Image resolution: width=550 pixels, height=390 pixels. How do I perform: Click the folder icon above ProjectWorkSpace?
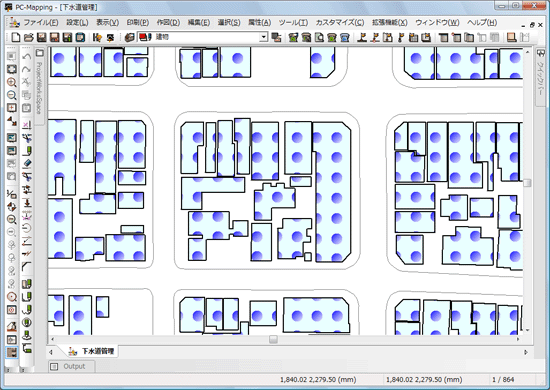click(x=40, y=53)
